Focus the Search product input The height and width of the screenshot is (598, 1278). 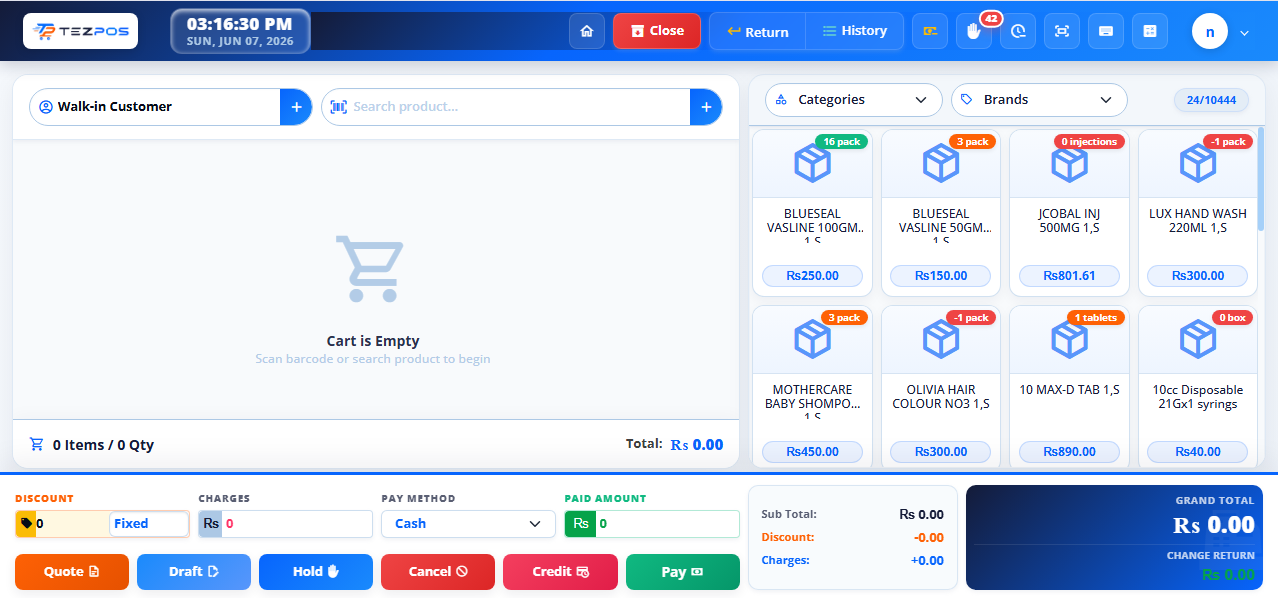pos(518,107)
